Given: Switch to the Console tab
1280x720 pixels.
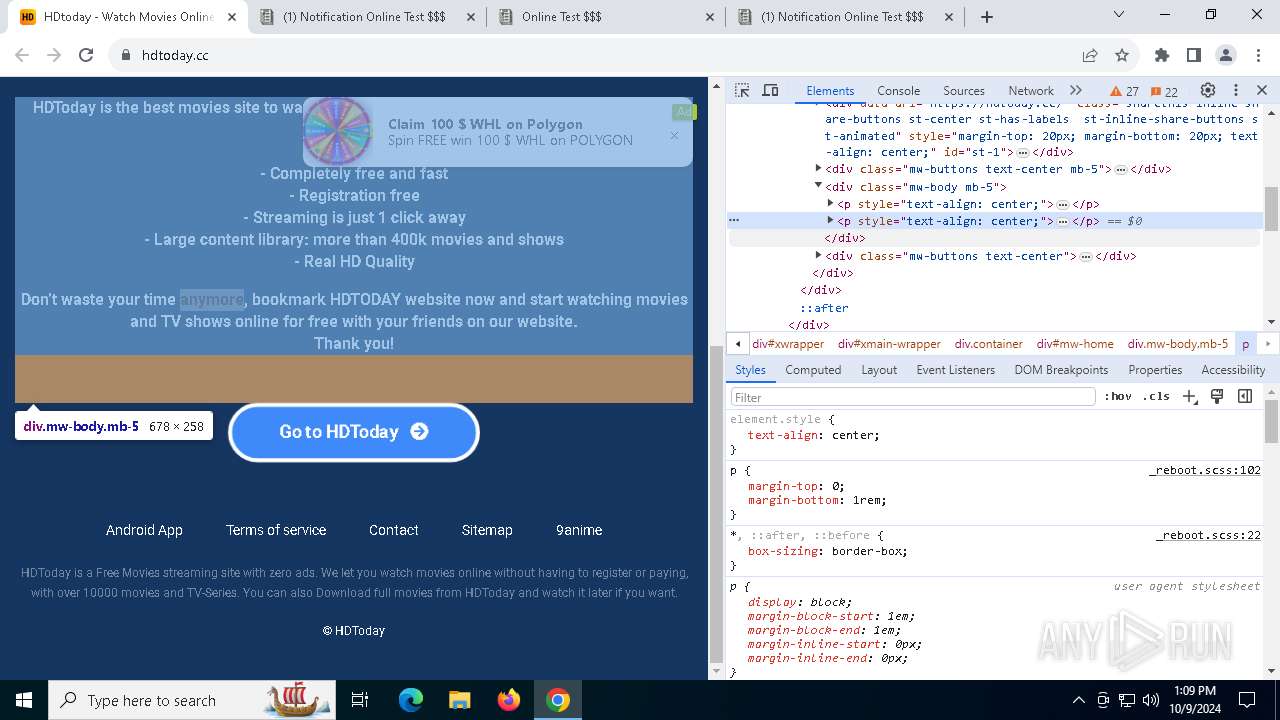Looking at the screenshot, I should tap(898, 90).
